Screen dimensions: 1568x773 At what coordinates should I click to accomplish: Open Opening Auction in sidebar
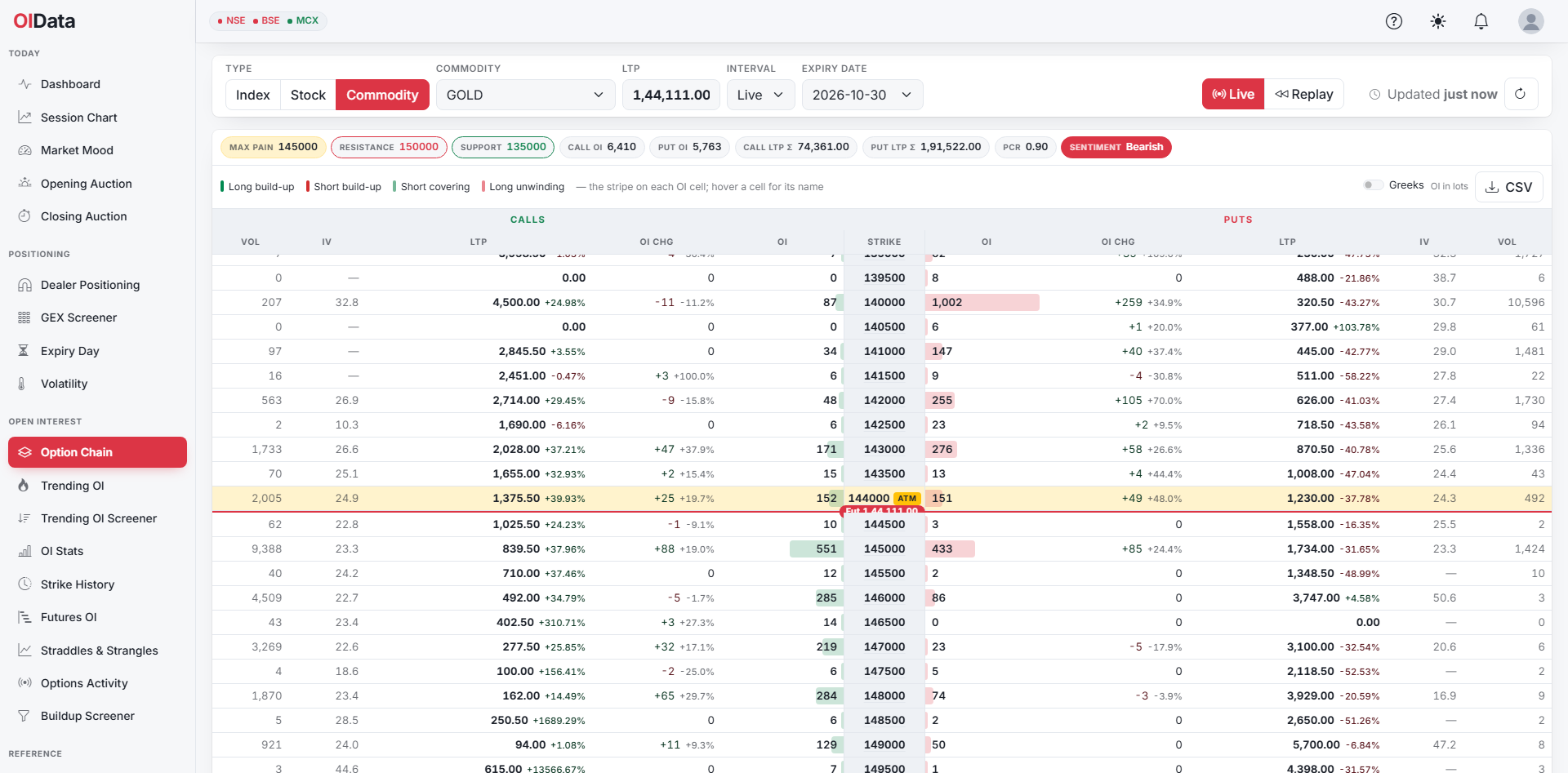coord(97,184)
